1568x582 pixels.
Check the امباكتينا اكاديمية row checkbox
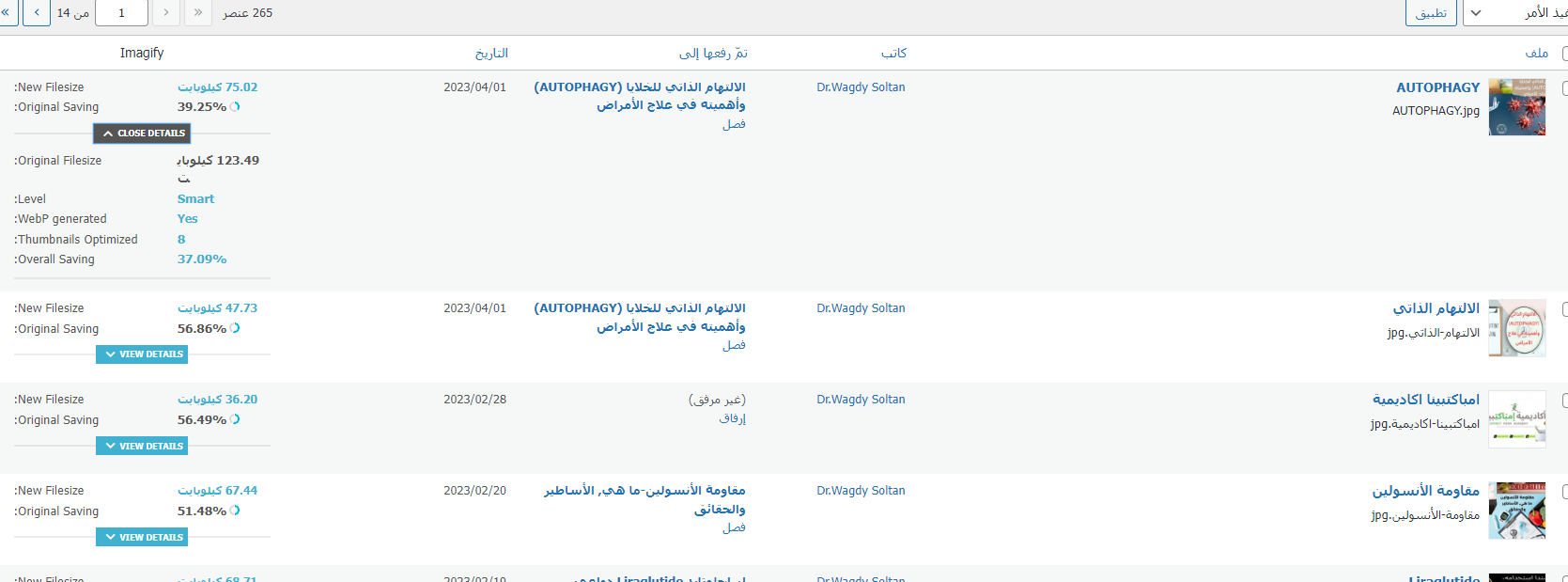pyautogui.click(x=1563, y=401)
